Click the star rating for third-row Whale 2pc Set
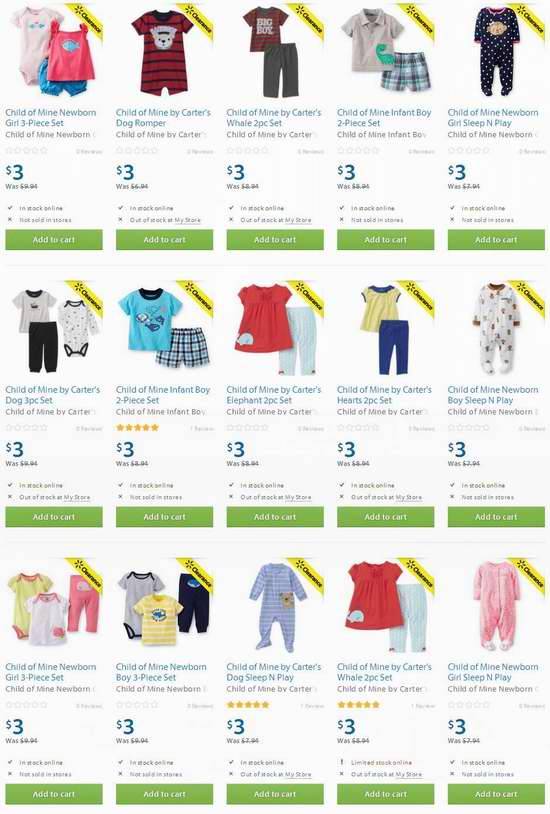The height and width of the screenshot is (814, 550). click(x=359, y=705)
